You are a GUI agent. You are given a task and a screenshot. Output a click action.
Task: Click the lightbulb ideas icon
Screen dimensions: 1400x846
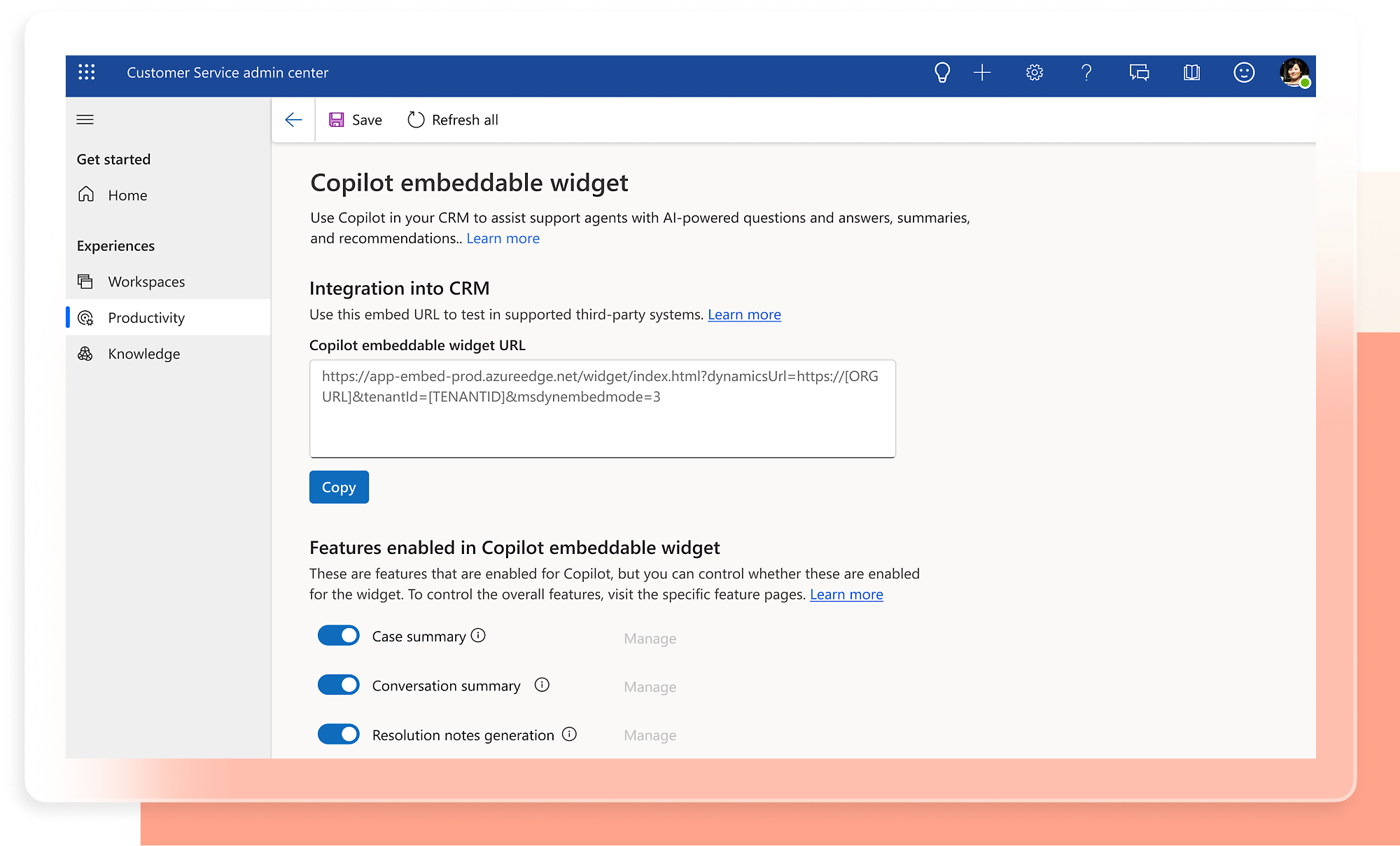tap(942, 72)
